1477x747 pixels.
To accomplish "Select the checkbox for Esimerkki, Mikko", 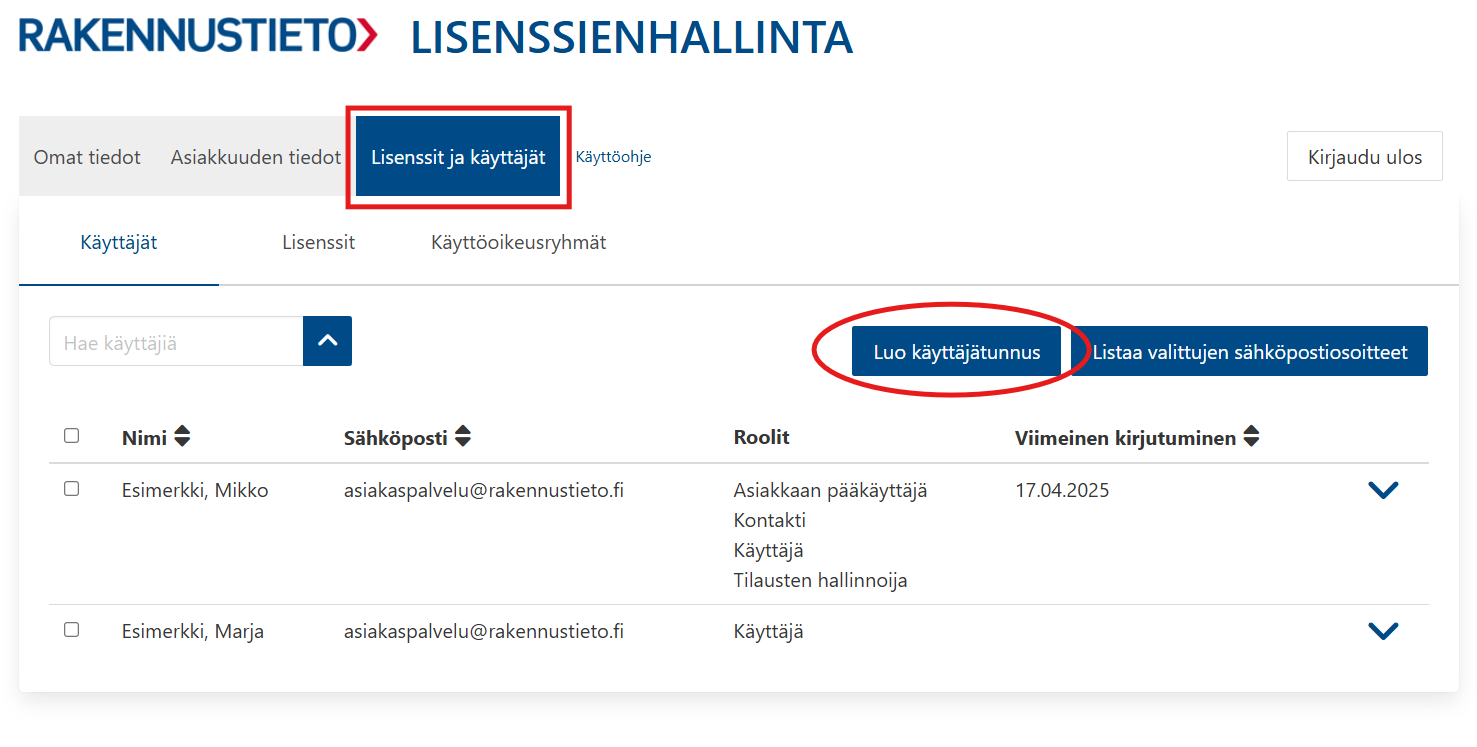I will [71, 489].
